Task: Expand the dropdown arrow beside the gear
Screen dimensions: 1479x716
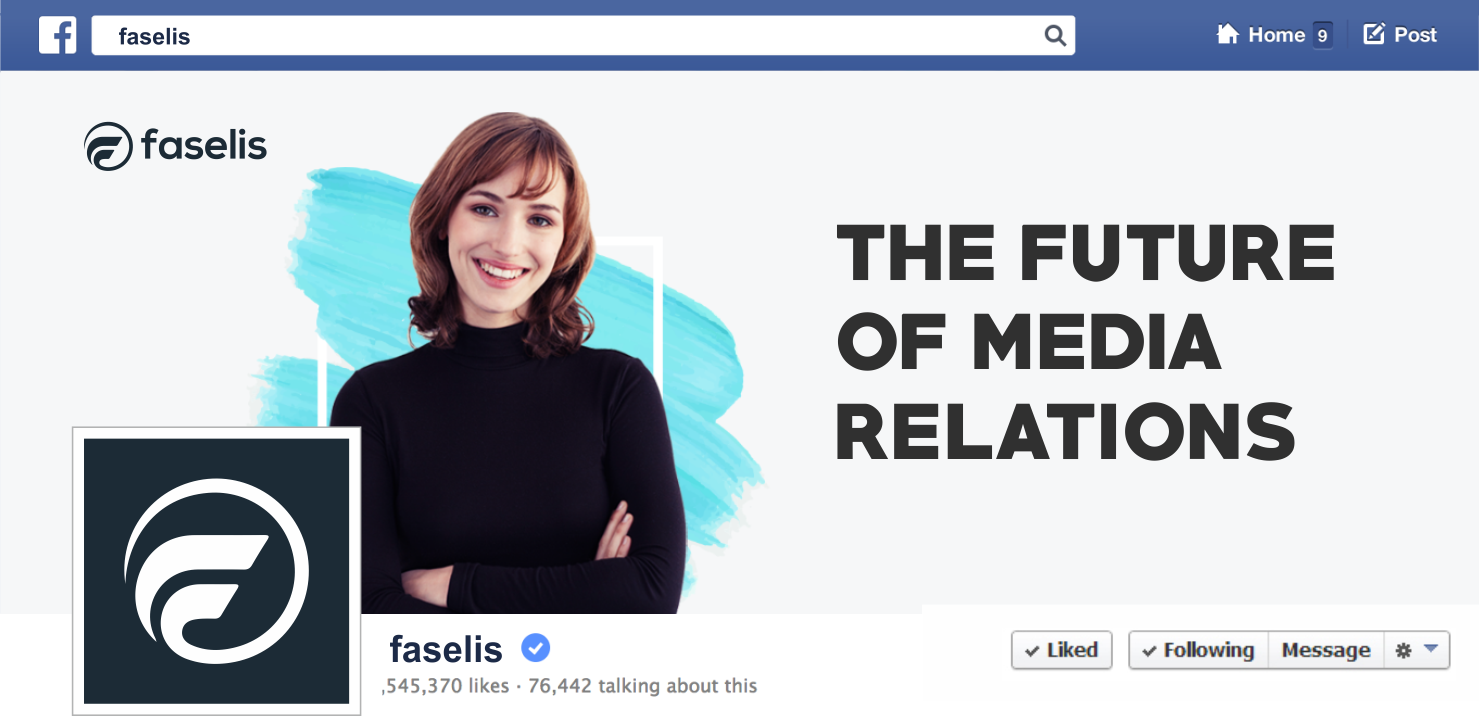Action: click(x=1430, y=649)
